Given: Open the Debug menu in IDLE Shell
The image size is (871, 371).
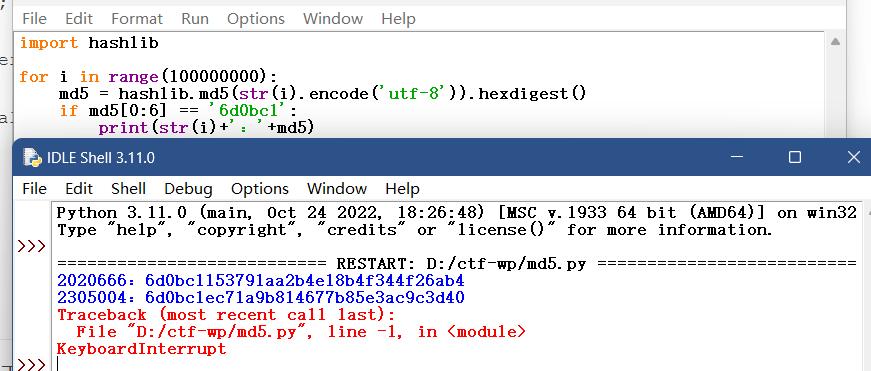Looking at the screenshot, I should point(188,189).
